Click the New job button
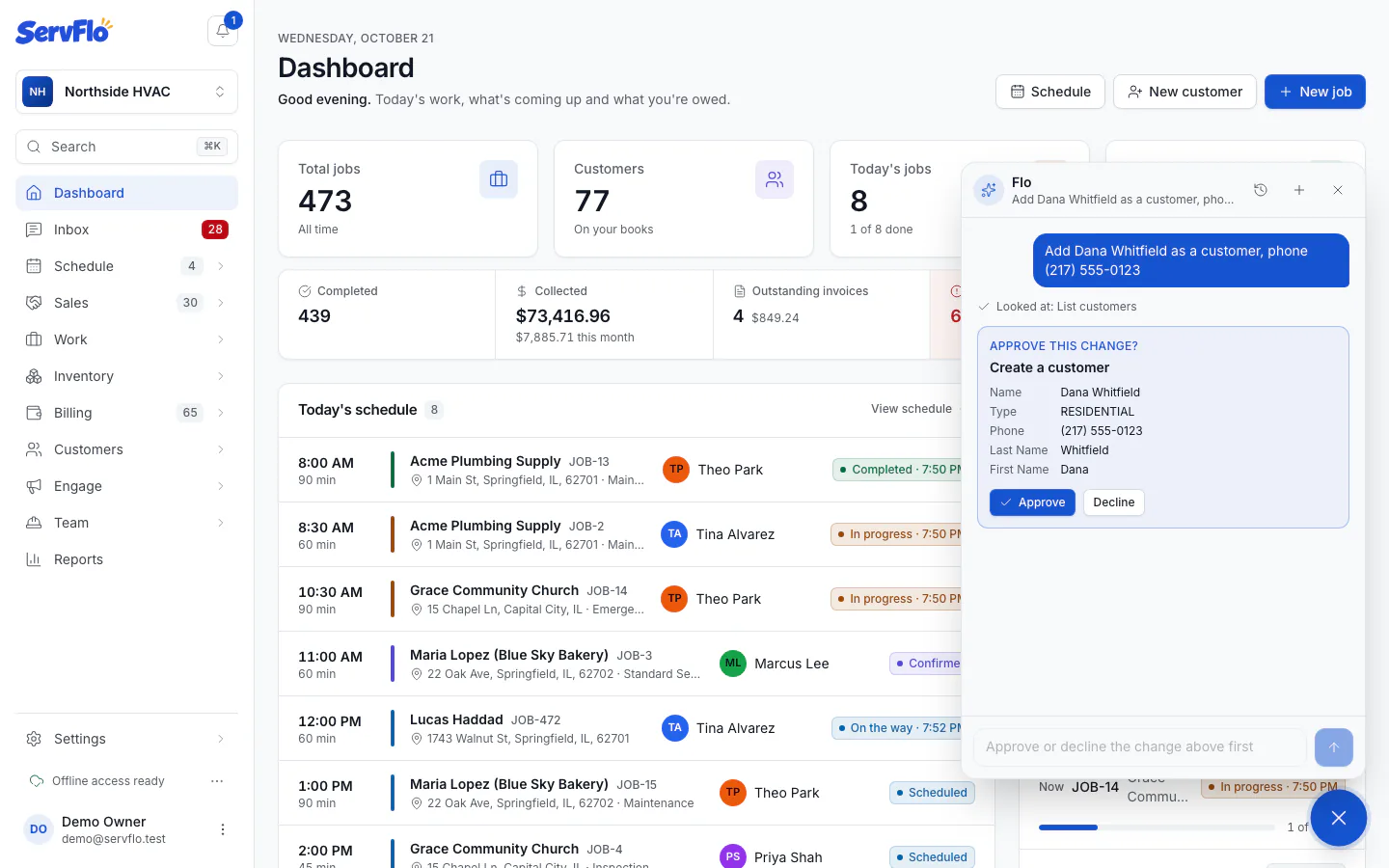Image resolution: width=1389 pixels, height=868 pixels. pos(1315,92)
